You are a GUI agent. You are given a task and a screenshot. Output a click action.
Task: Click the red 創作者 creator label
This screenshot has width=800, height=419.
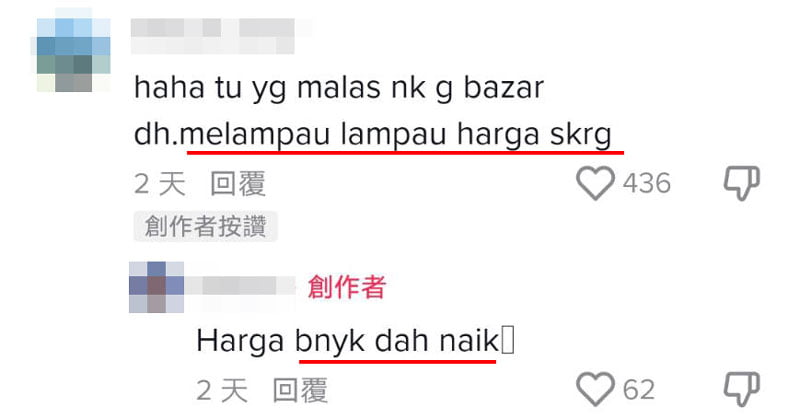click(346, 287)
